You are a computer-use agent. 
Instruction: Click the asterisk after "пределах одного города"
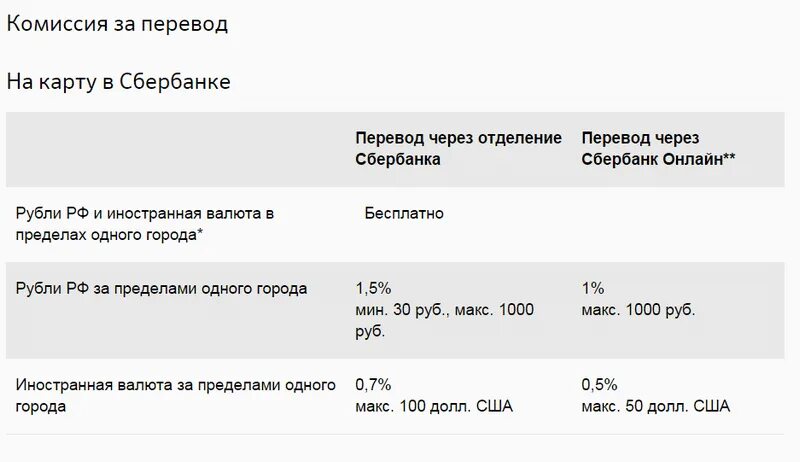200,233
